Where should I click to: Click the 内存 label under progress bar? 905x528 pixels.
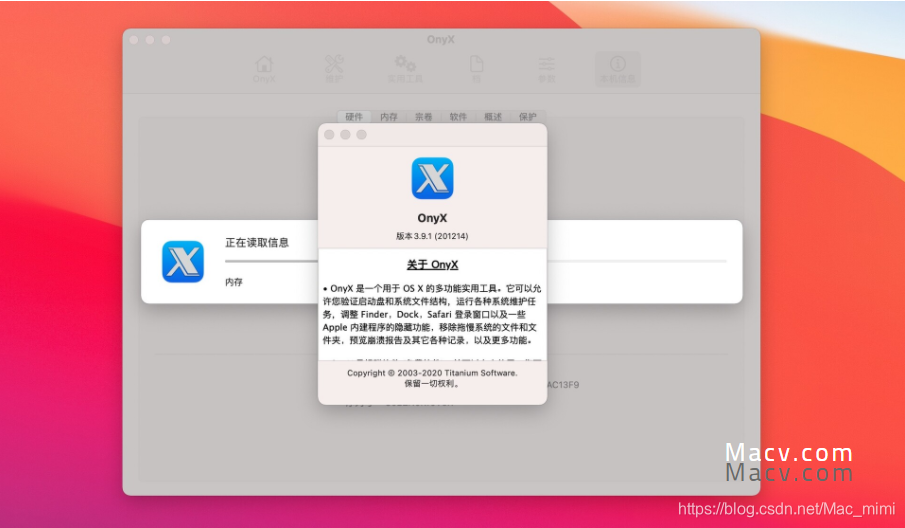pyautogui.click(x=234, y=282)
